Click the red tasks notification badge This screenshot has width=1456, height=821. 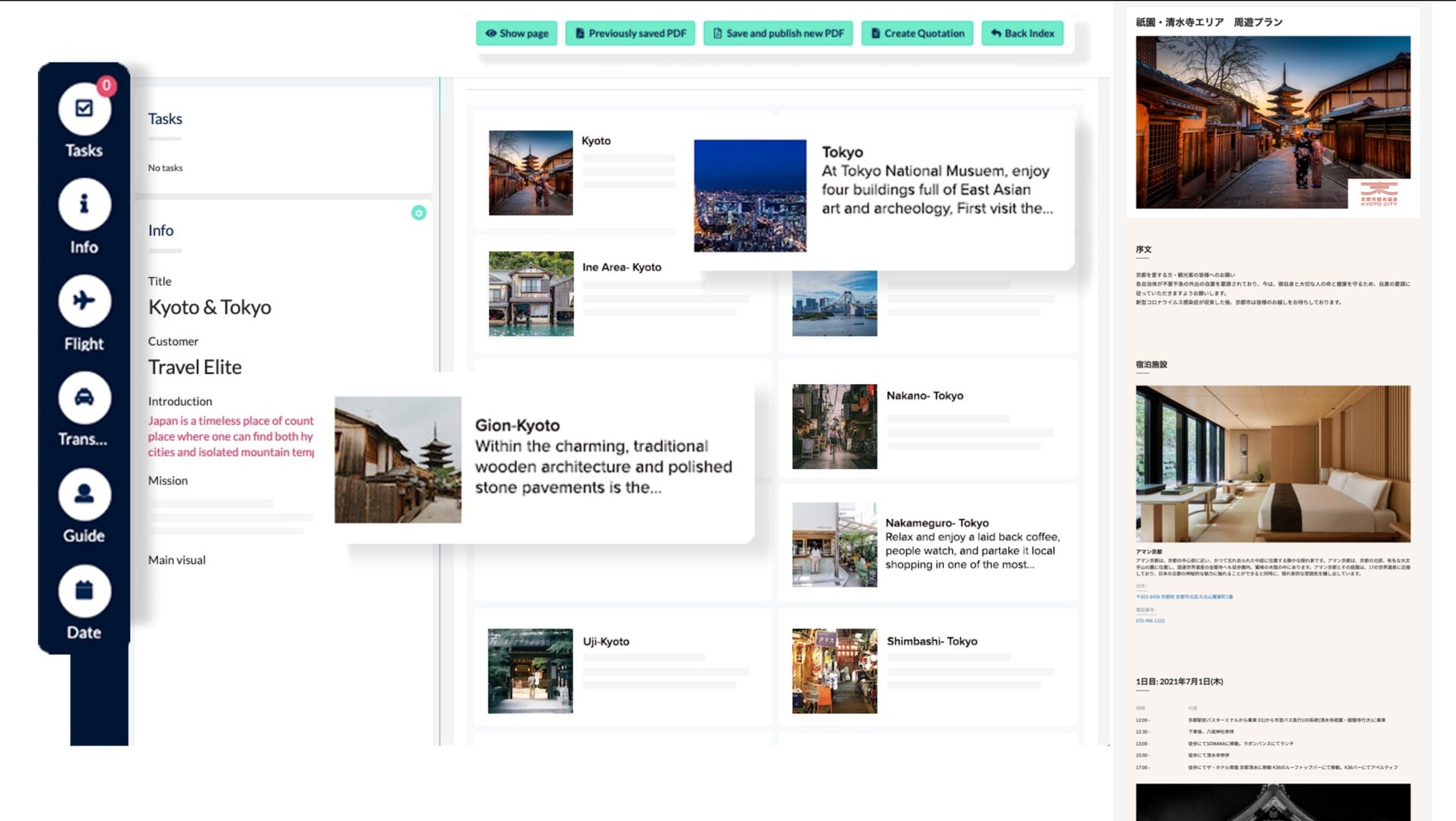107,85
